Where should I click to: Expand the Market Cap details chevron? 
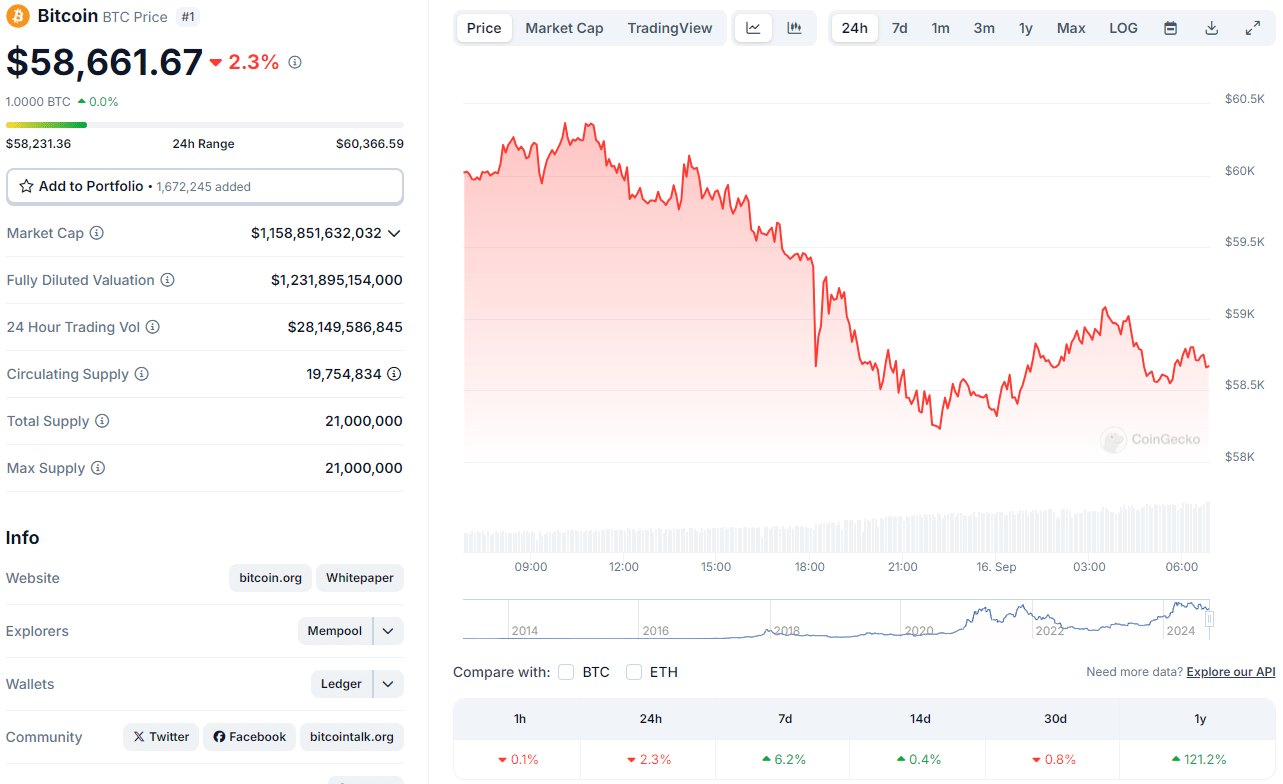[x=394, y=233]
